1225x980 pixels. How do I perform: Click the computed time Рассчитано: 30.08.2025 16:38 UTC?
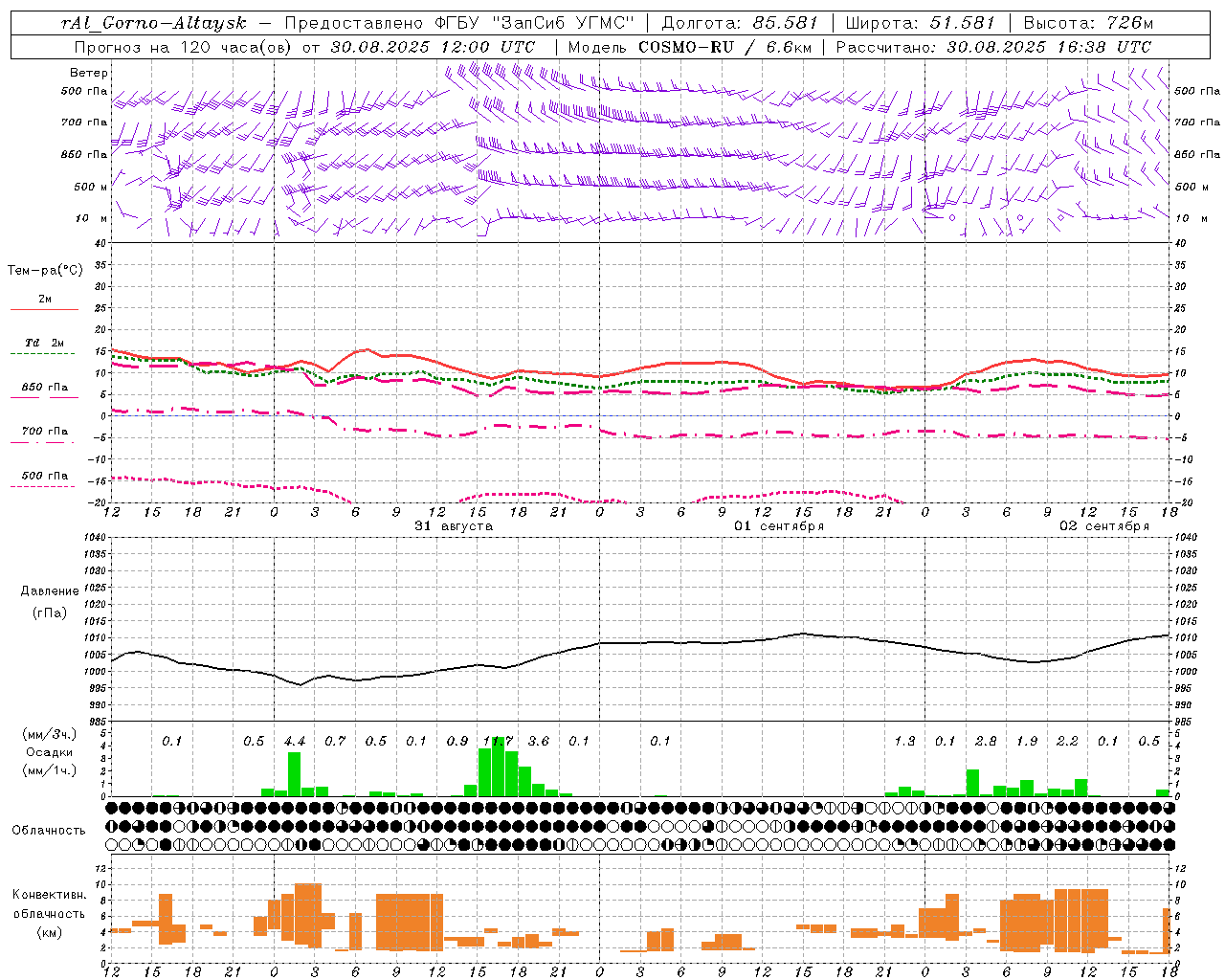pos(993,46)
